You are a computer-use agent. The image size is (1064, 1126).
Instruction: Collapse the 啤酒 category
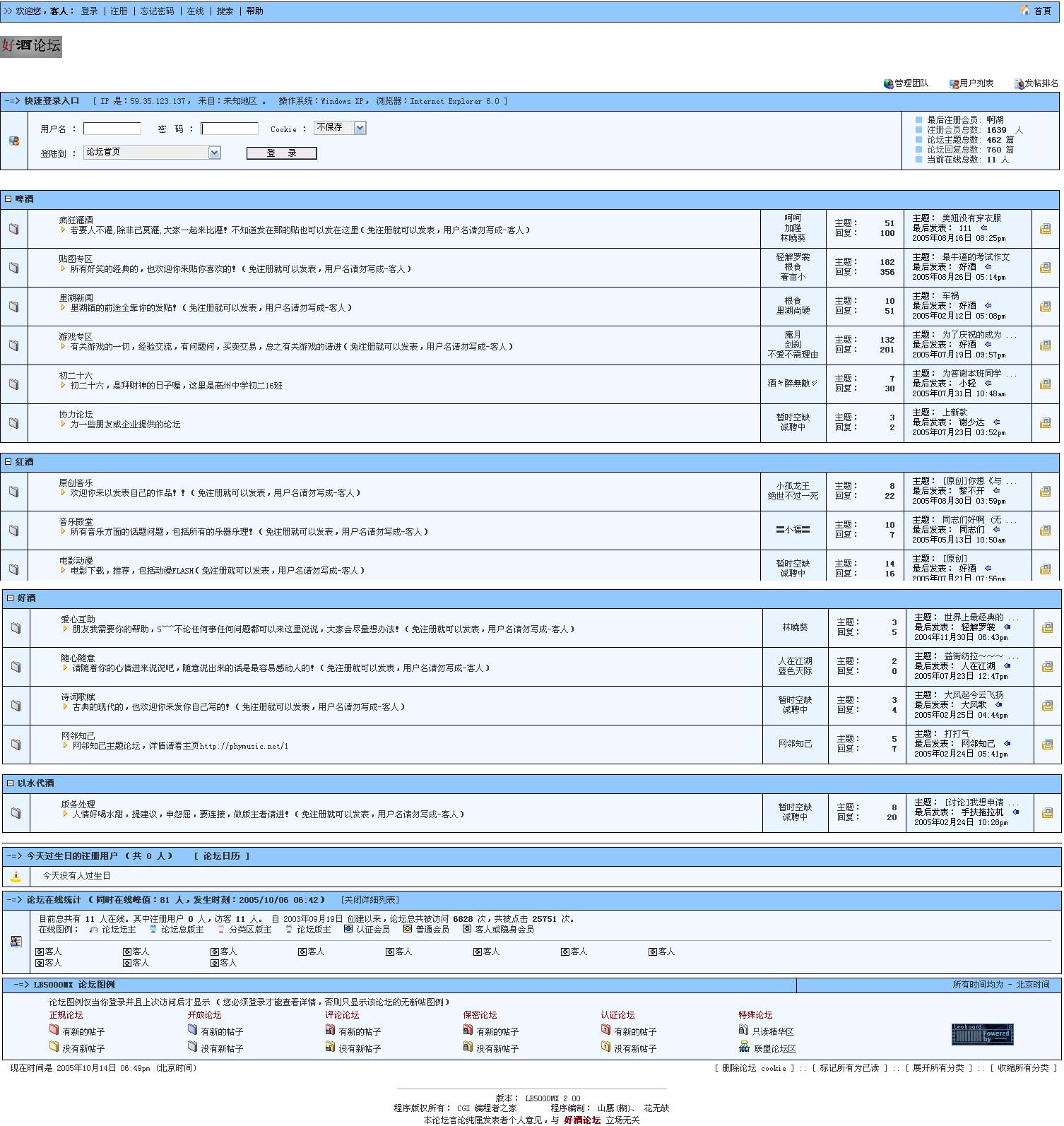pos(8,199)
